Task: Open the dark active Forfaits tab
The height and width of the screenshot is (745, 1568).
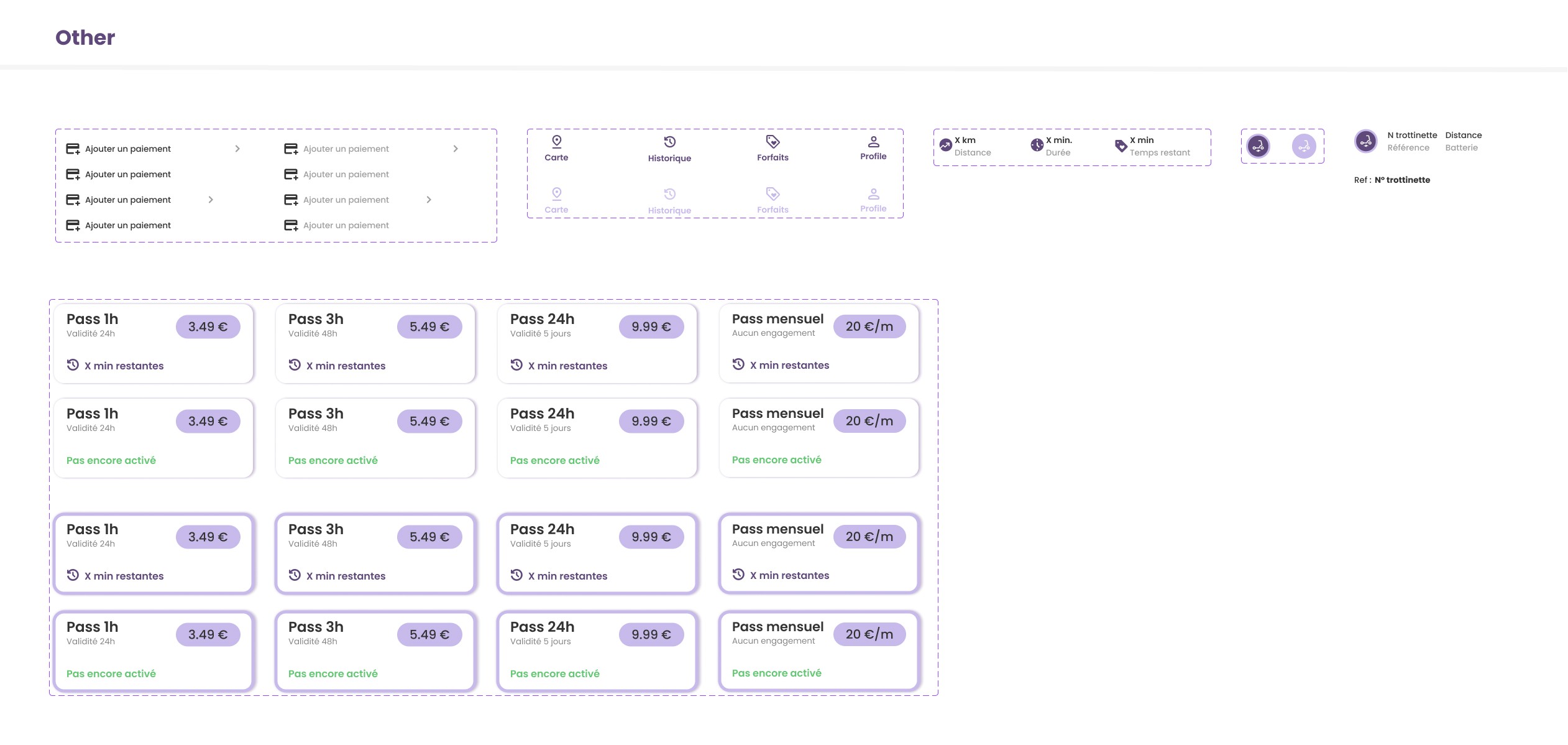Action: (x=773, y=149)
